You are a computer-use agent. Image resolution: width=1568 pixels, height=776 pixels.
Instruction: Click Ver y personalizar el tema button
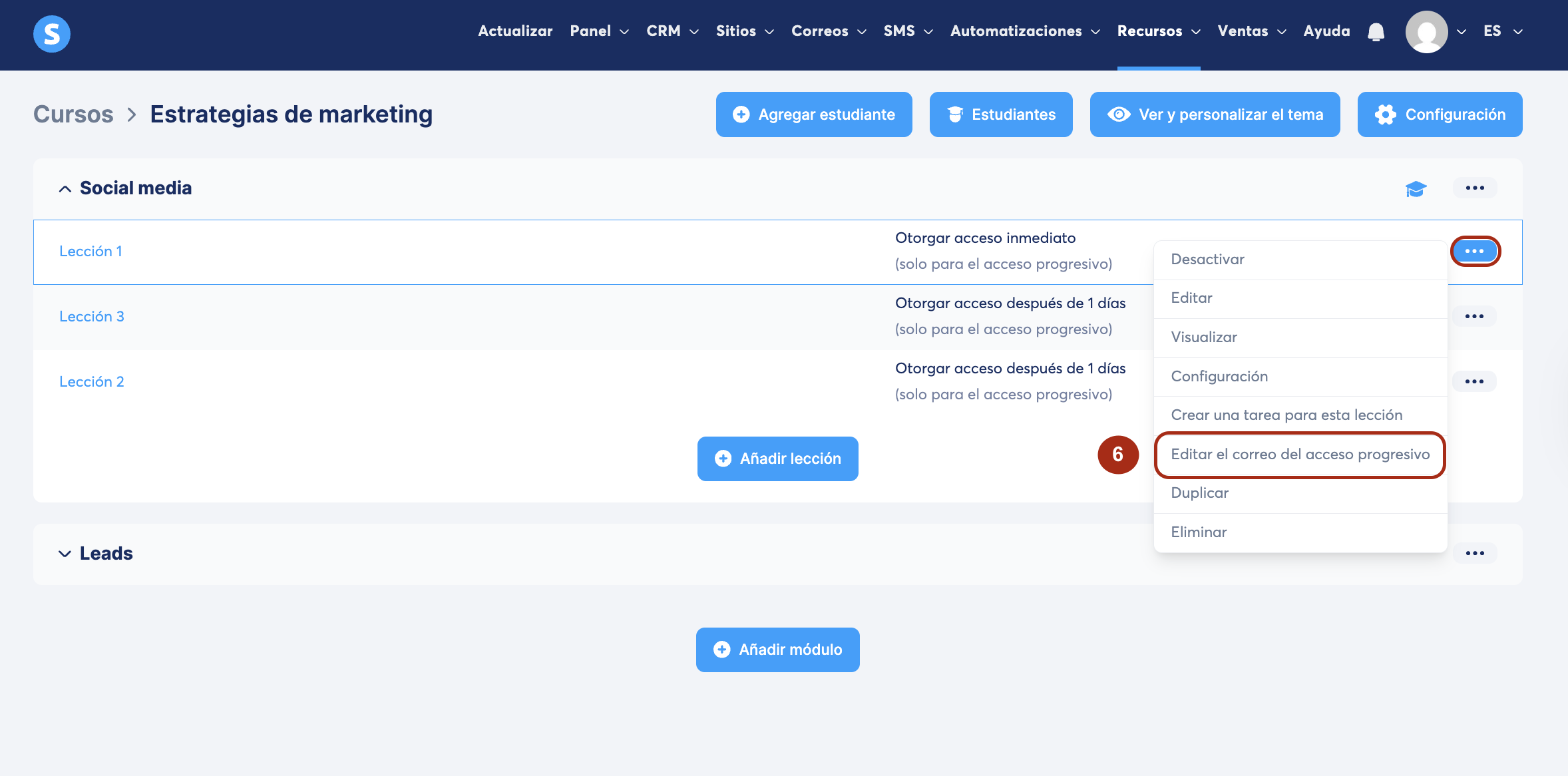pyautogui.click(x=1215, y=114)
